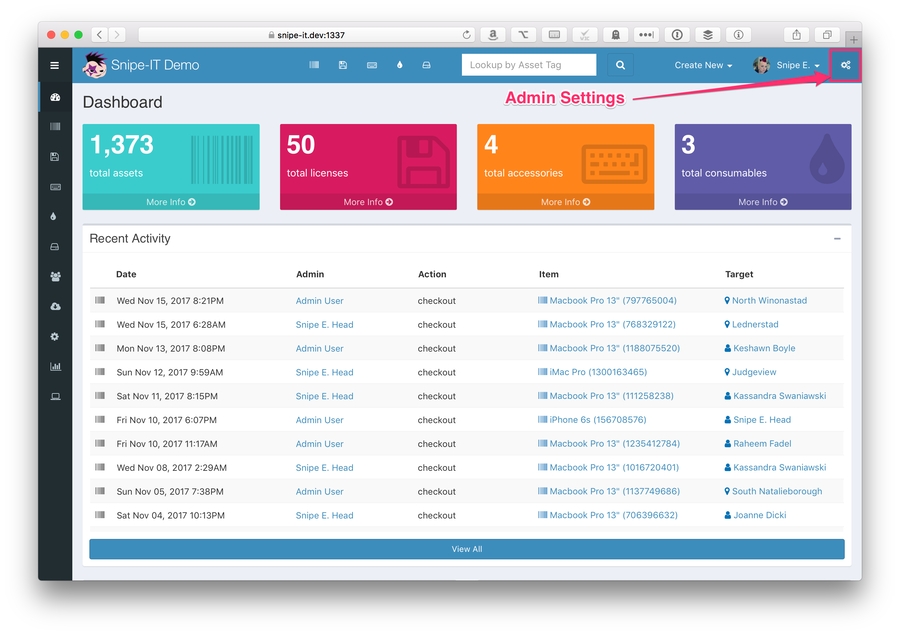Open Admin Settings gears icon

[x=845, y=66]
